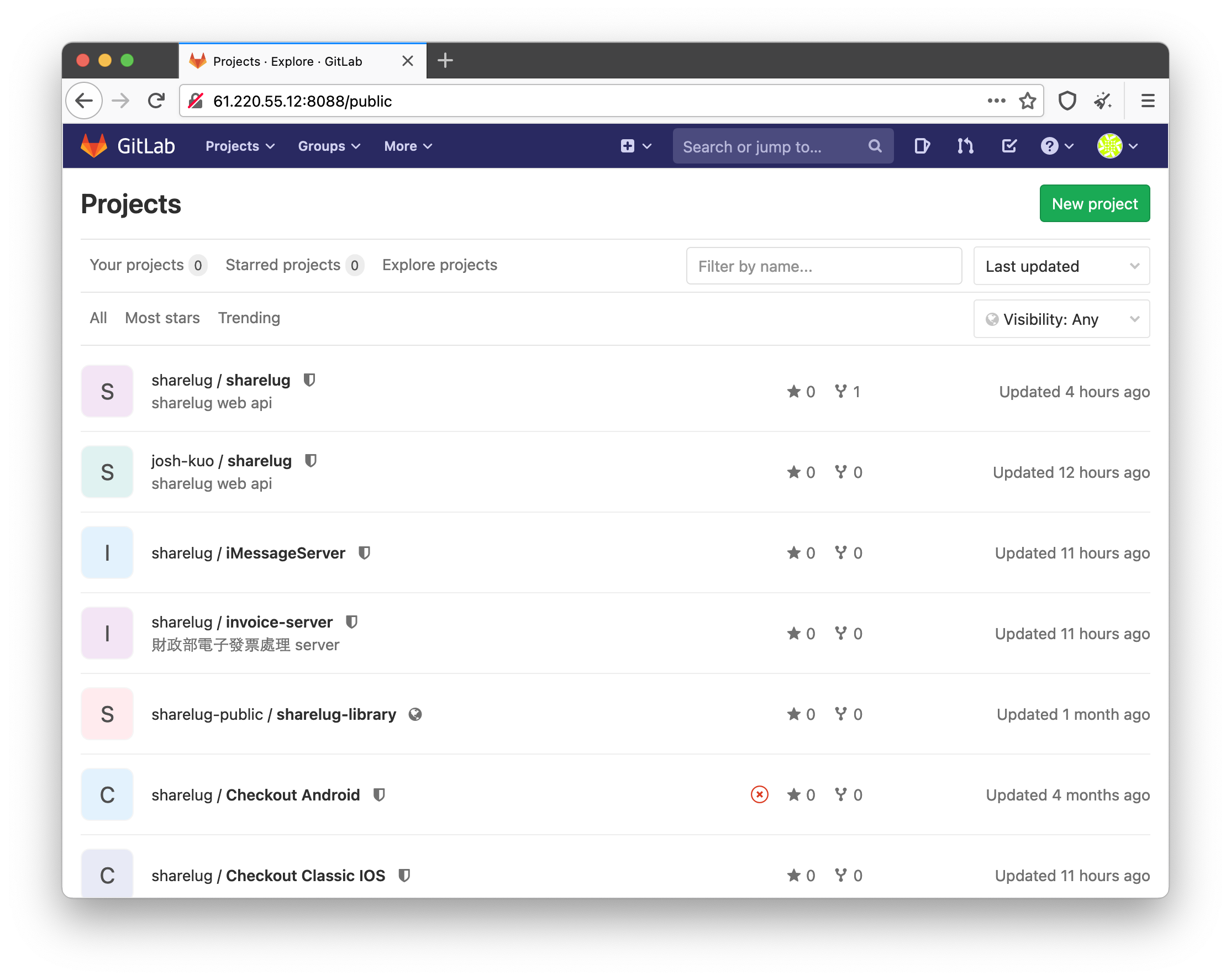Click S avatar of josh-kuo / sharelug
Screen dimensions: 1231x980
point(107,472)
